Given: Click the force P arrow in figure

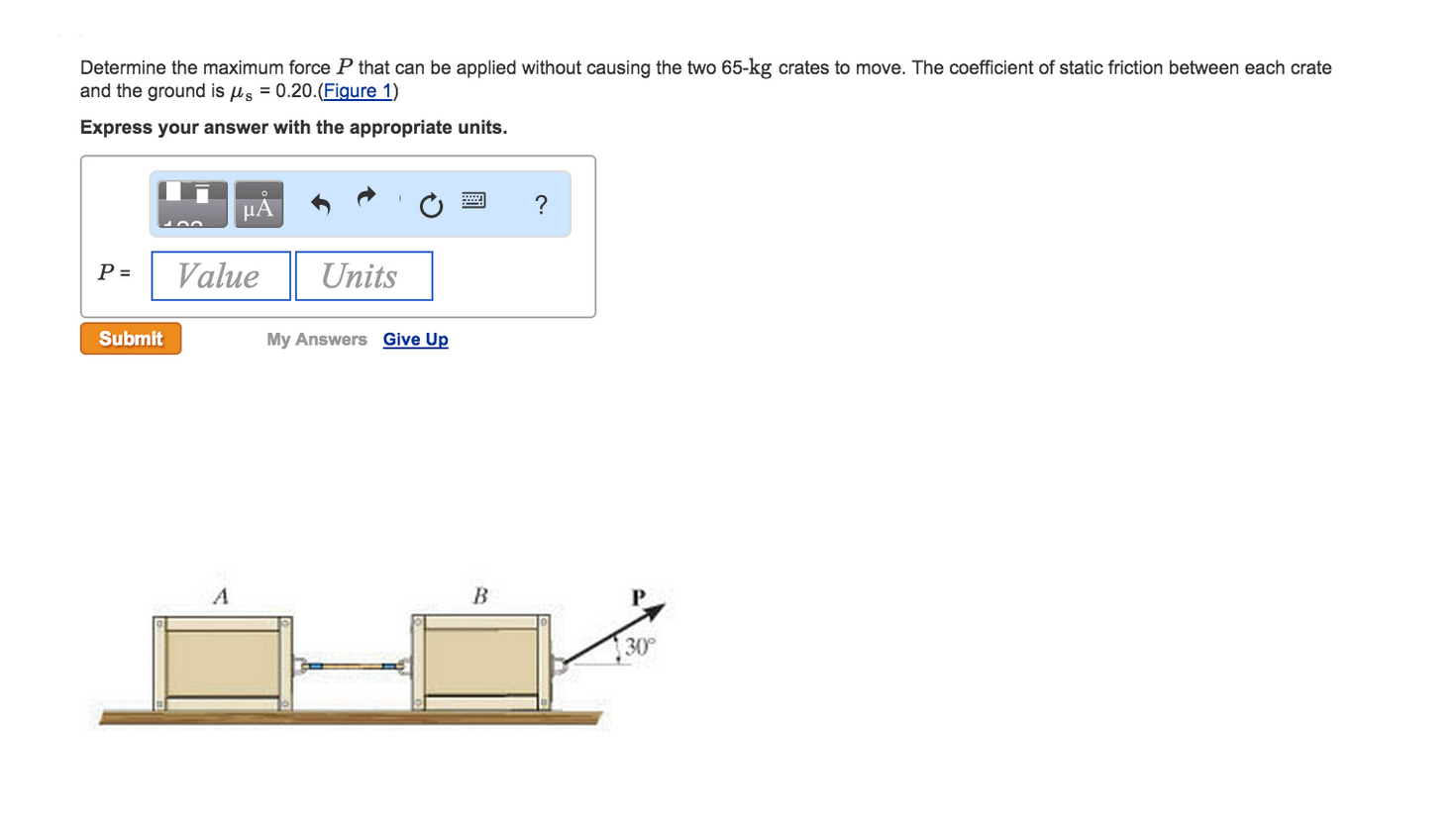Looking at the screenshot, I should tap(614, 633).
